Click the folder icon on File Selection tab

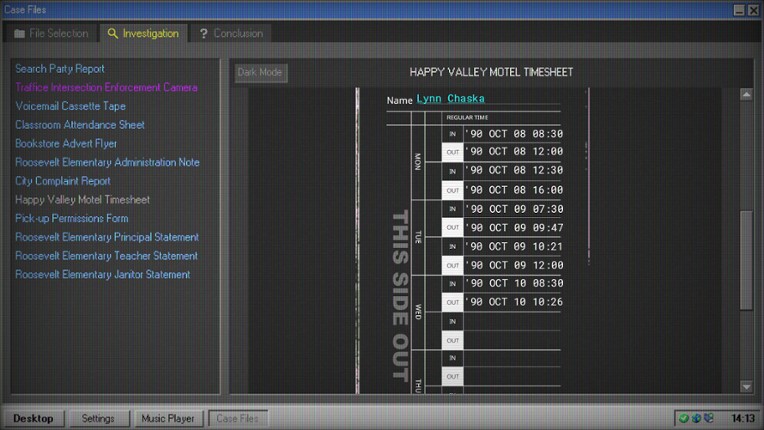(19, 33)
